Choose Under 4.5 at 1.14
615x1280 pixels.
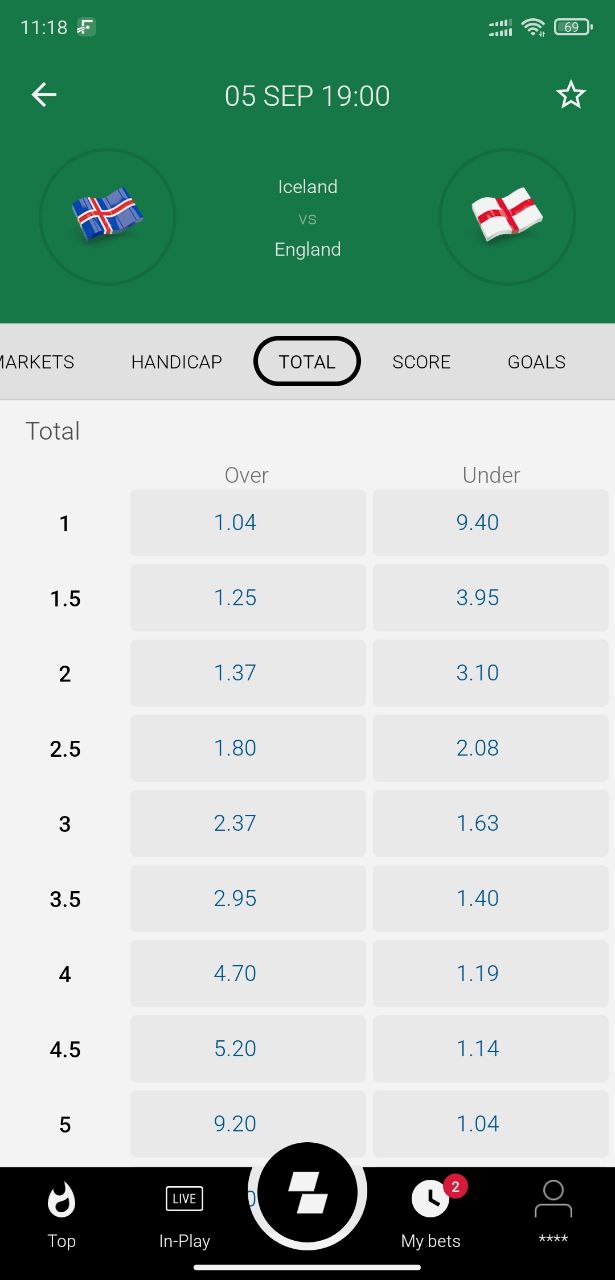490,1048
